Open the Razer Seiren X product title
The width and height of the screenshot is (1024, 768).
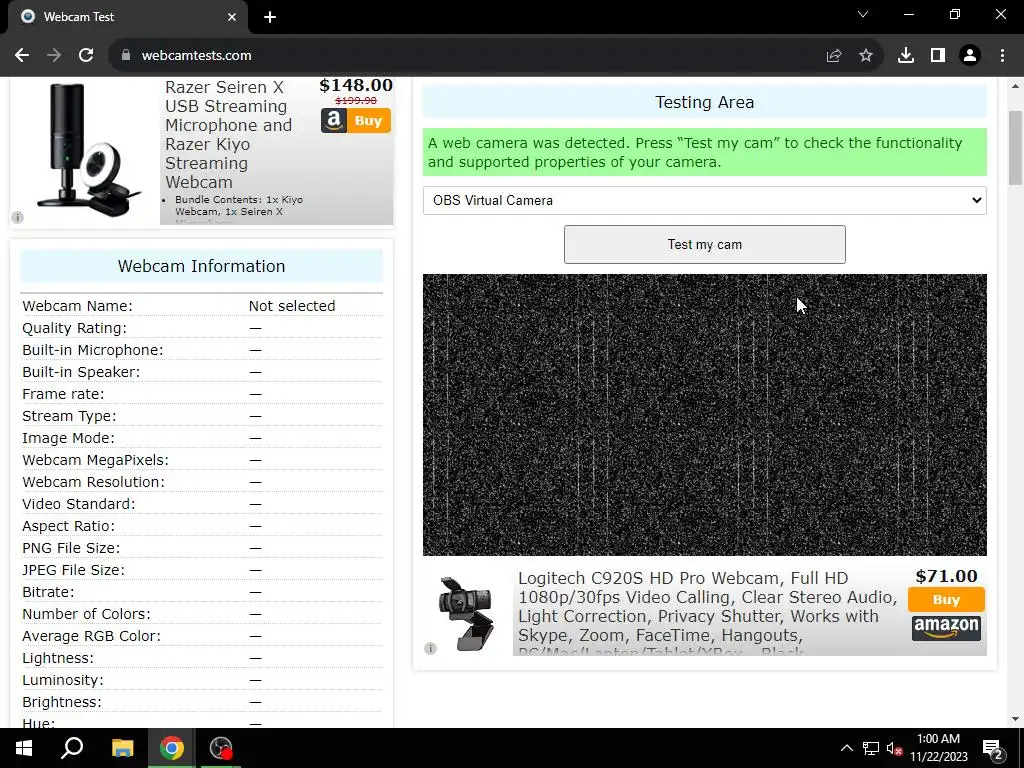(229, 135)
